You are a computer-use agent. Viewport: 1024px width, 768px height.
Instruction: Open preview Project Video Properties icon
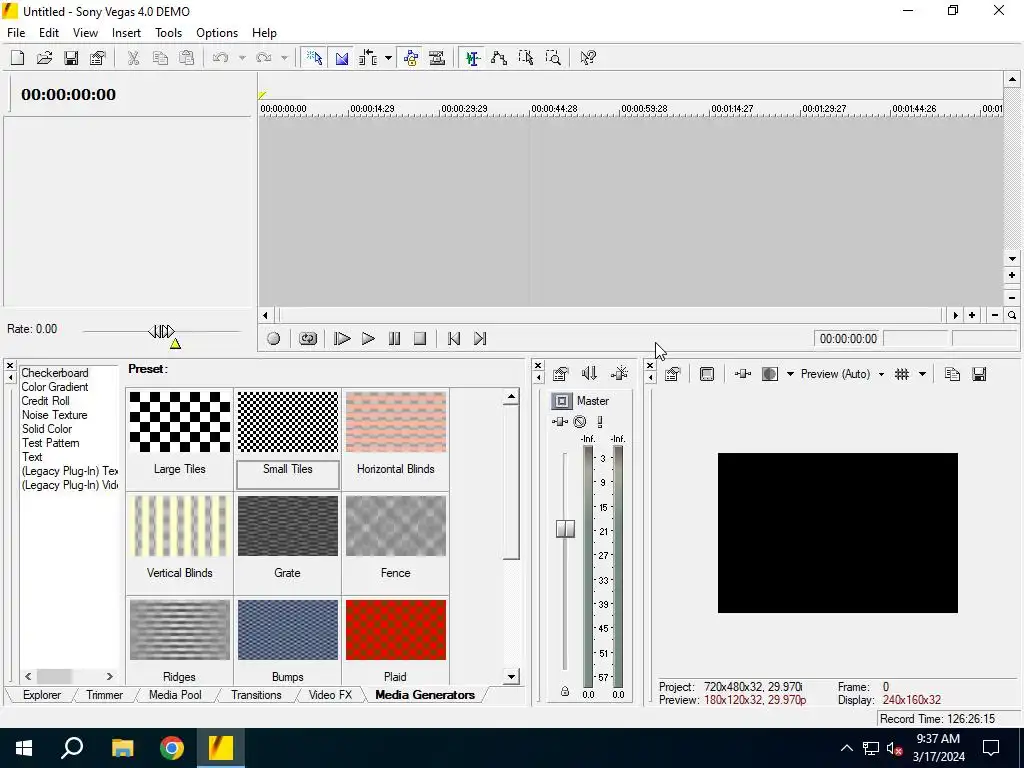(673, 374)
